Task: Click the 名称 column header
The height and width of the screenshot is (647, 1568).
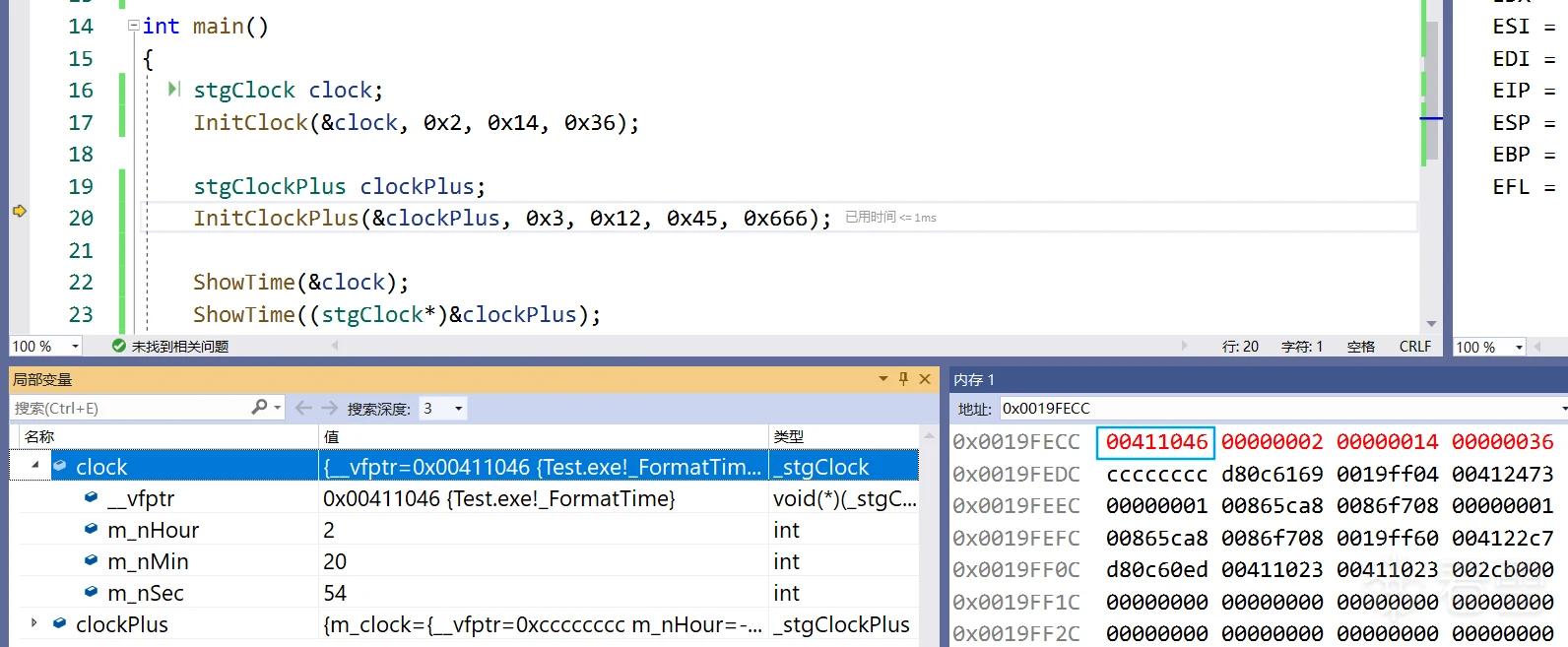Action: [x=39, y=436]
